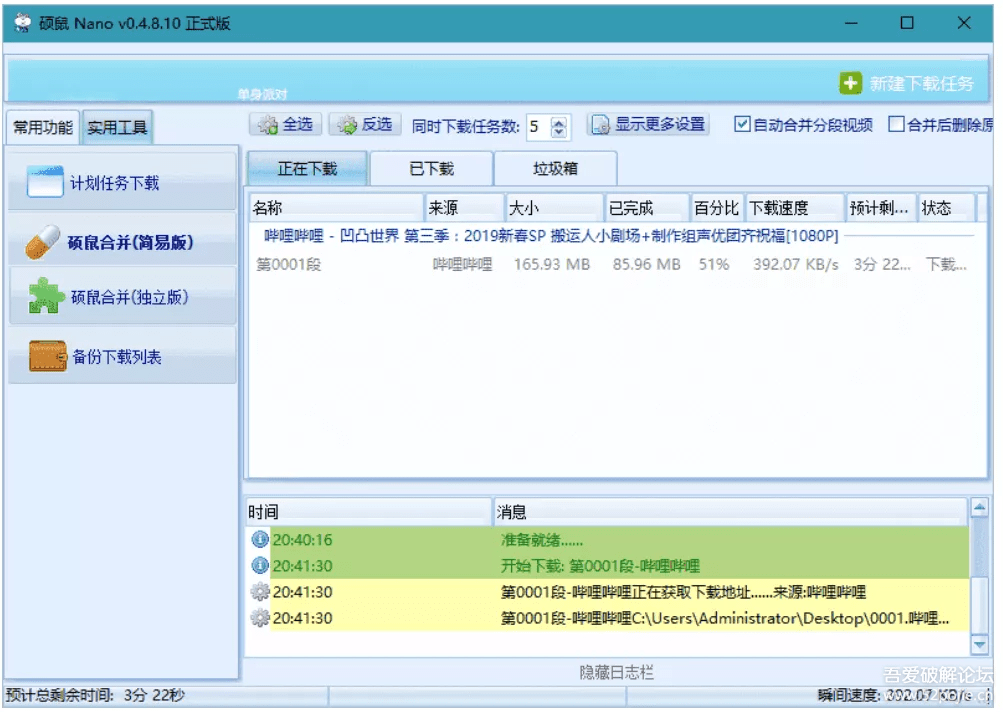Click the 显示更多设置 button
Viewport: 1003px width, 712px height.
click(x=648, y=125)
